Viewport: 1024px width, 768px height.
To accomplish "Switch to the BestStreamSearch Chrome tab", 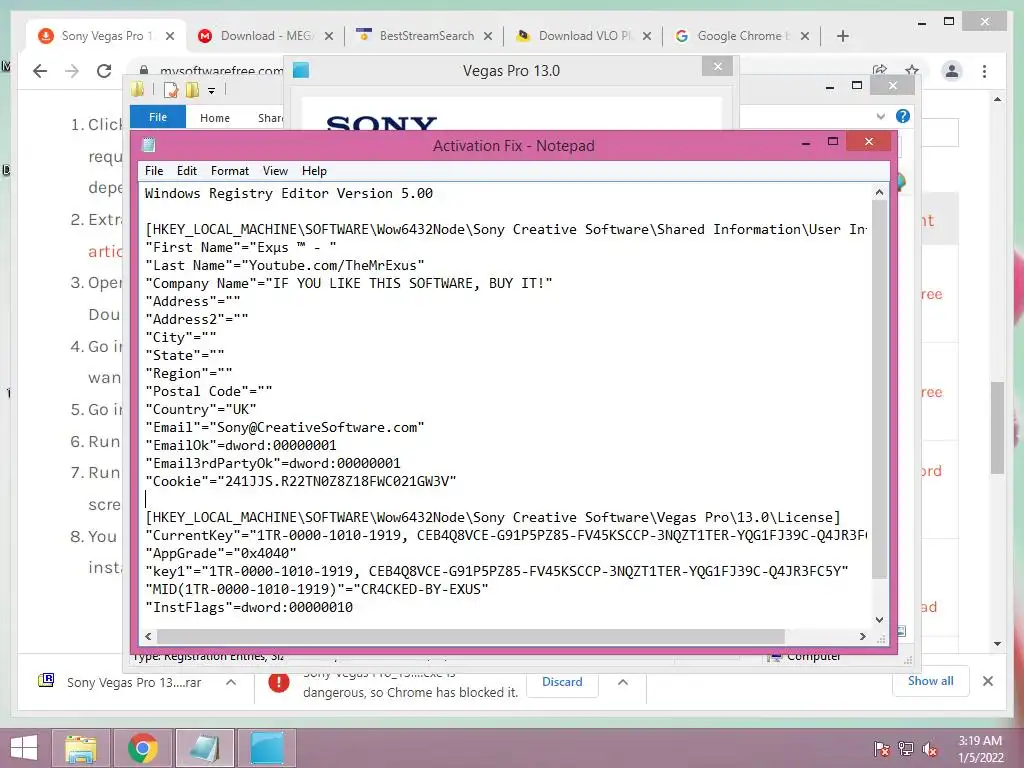I will [426, 36].
